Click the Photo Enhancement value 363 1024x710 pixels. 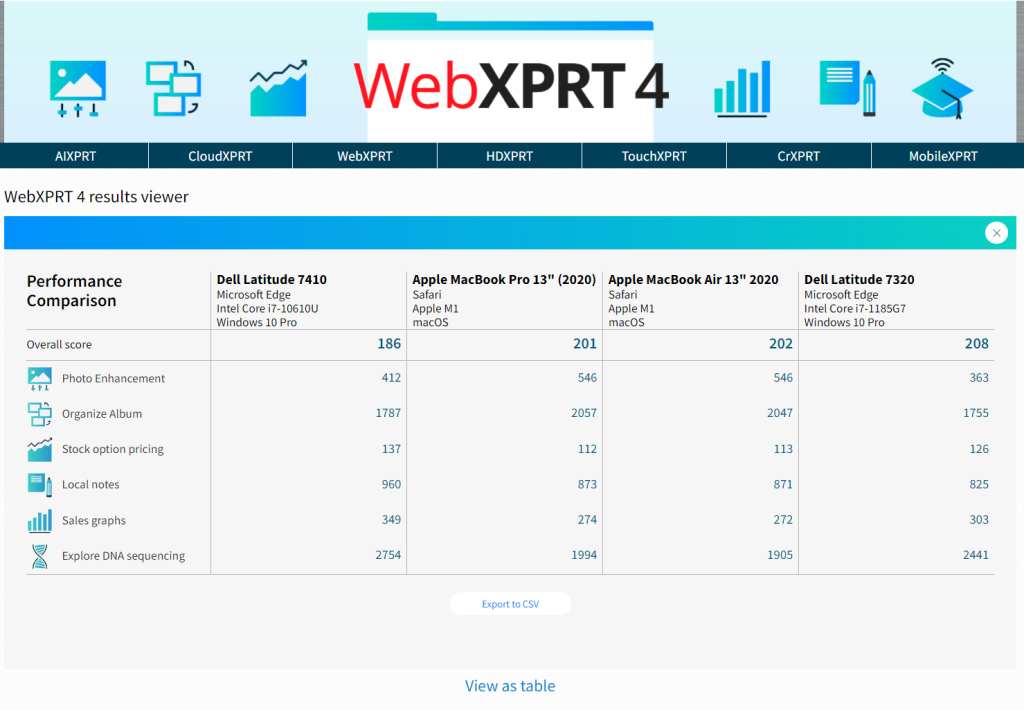pos(979,378)
